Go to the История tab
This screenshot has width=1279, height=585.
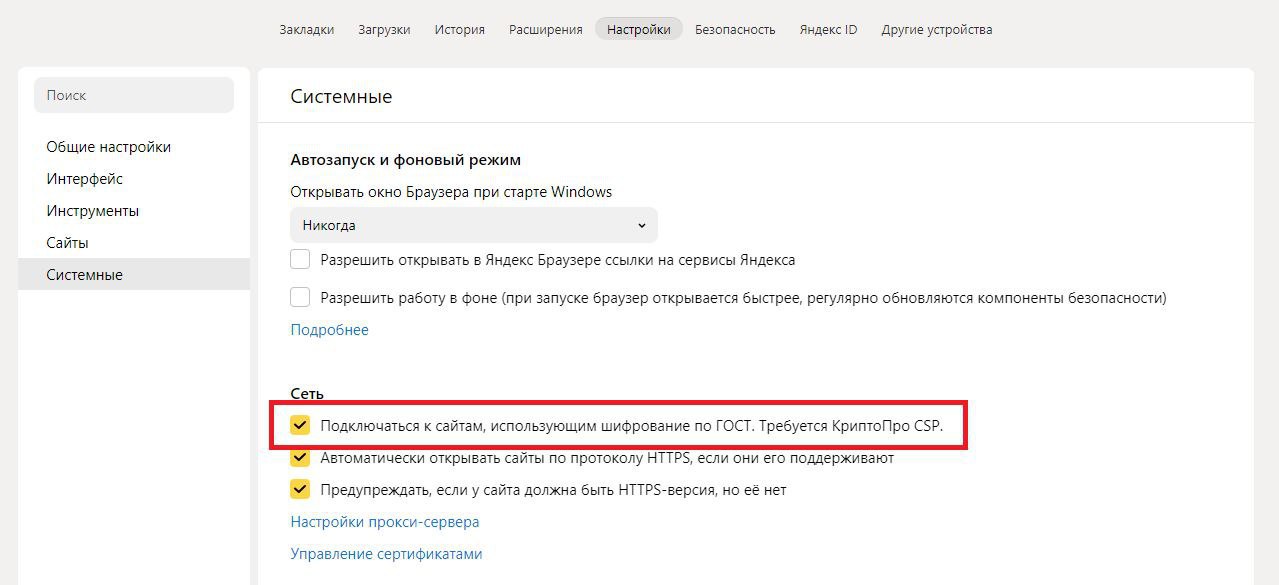(460, 29)
